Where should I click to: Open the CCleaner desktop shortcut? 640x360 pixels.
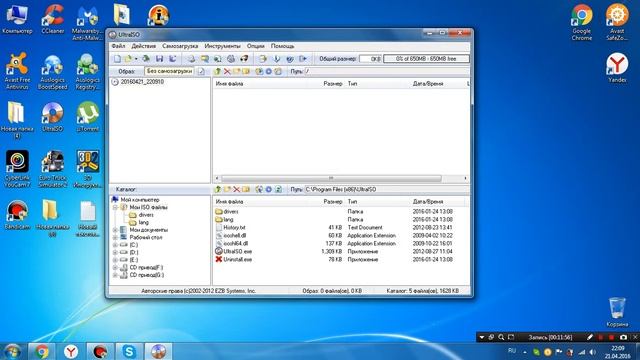pos(53,19)
